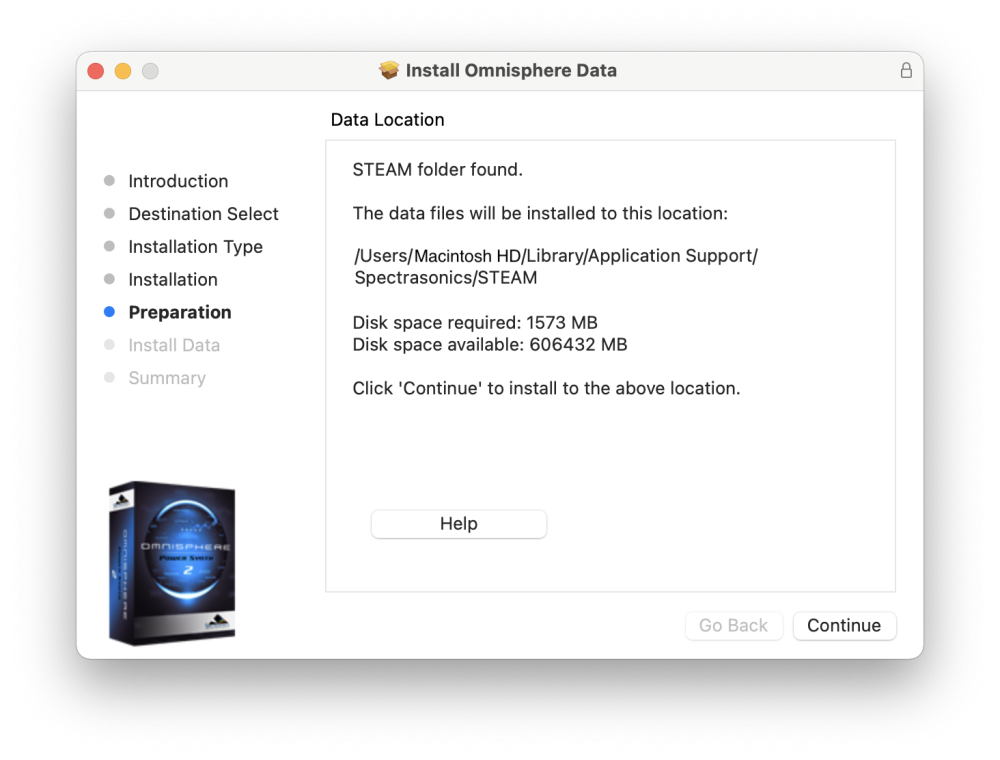Click the yellow minimize button
Screen dimensions: 1000x760
[x=122, y=71]
